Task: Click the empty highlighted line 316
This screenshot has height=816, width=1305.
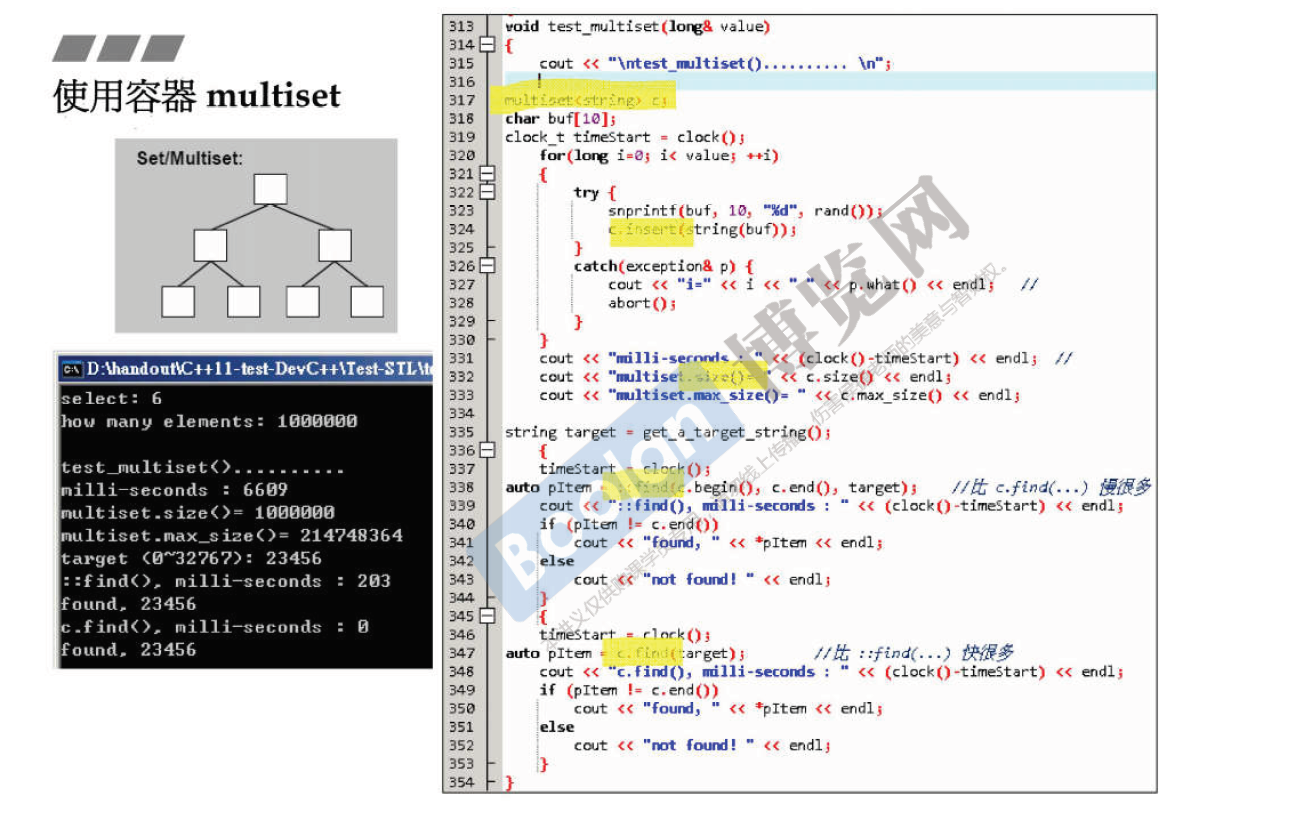Action: [x=830, y=82]
